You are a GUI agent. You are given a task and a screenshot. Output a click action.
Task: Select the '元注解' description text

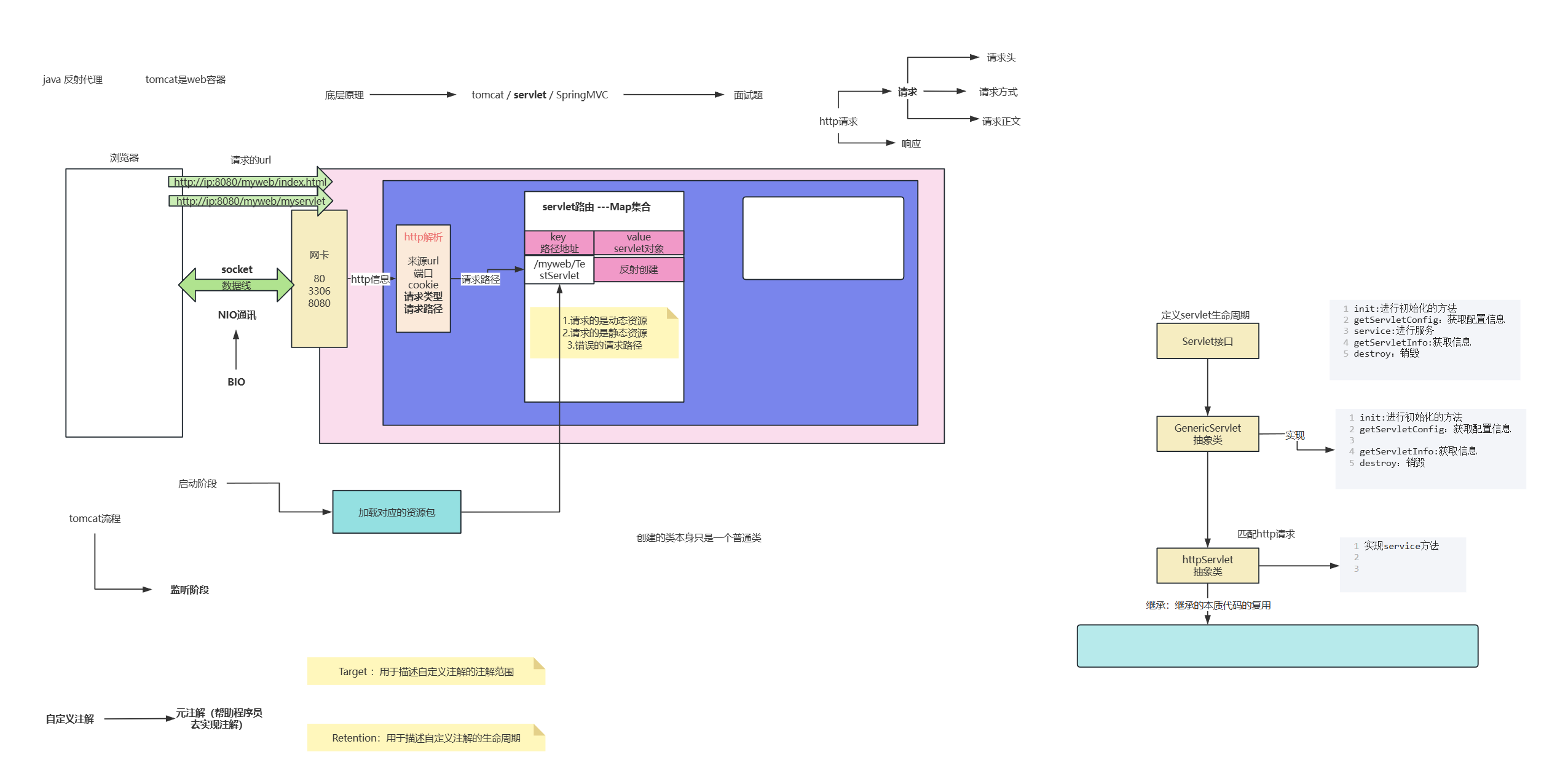219,719
